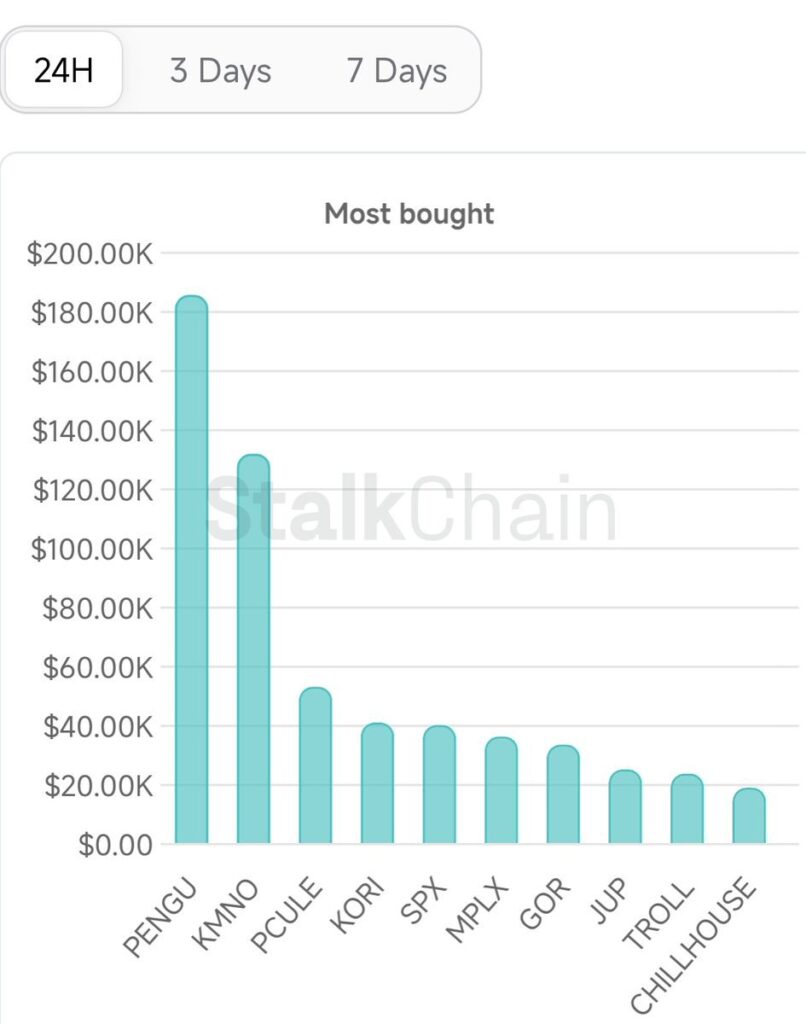806x1024 pixels.
Task: Select the 24H time range tab
Action: [x=63, y=71]
